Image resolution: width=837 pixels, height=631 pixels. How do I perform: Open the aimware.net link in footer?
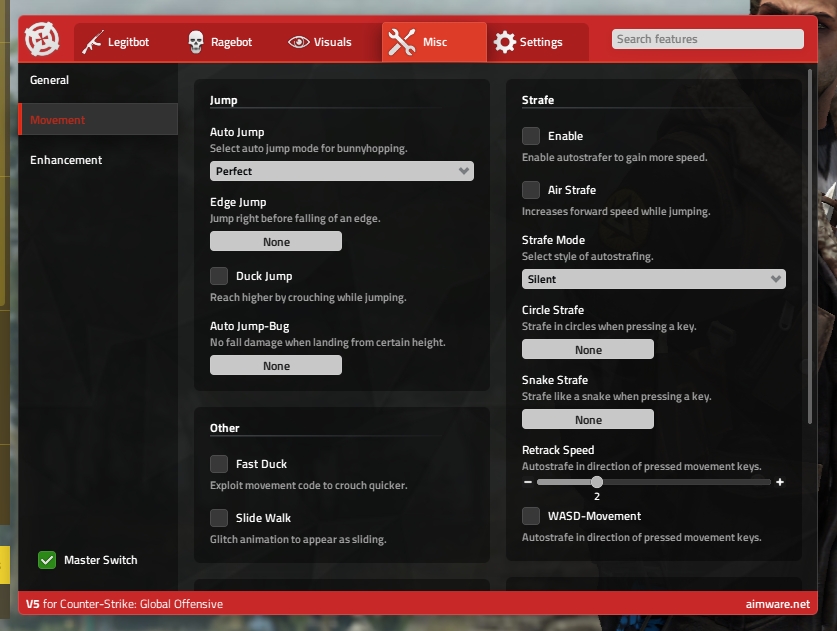click(777, 604)
